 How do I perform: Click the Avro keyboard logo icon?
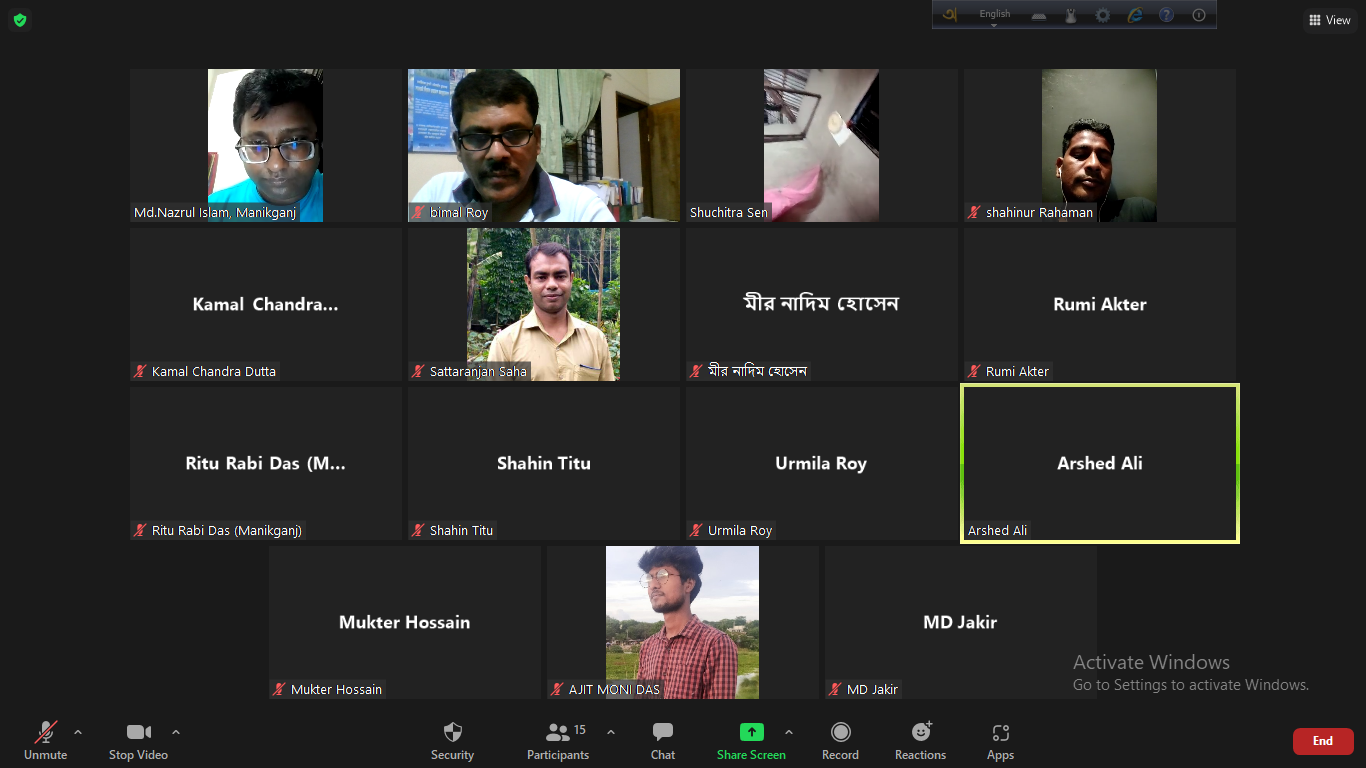[950, 15]
